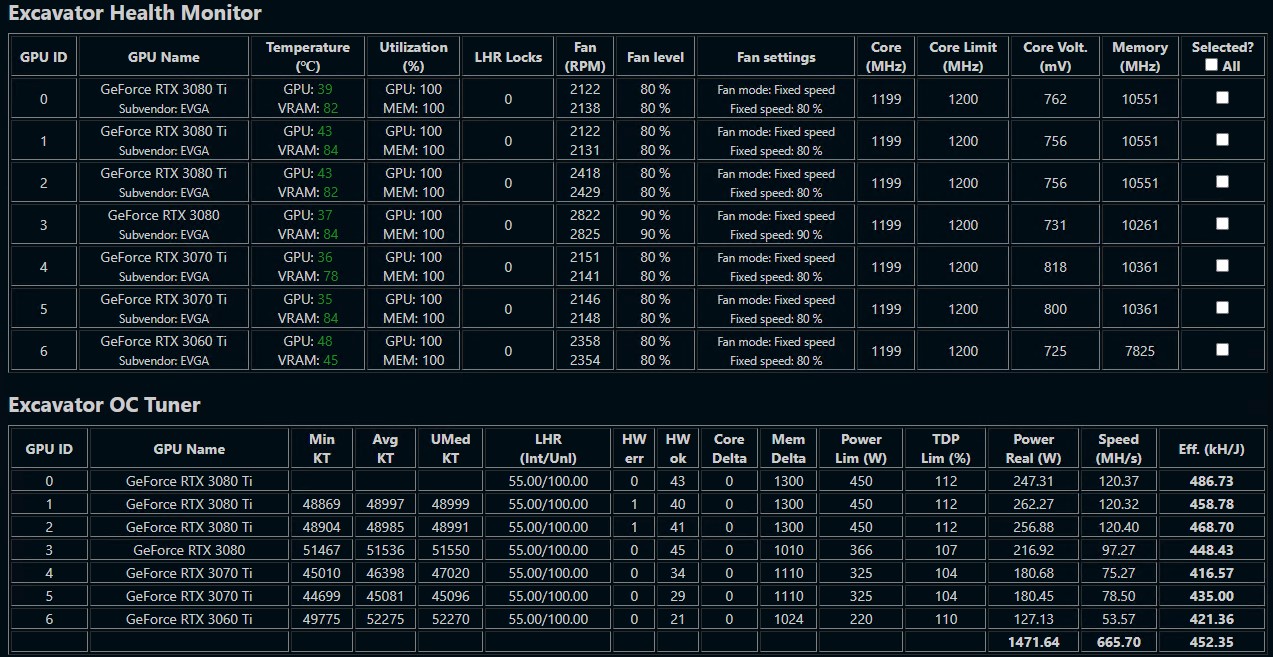
Task: Click the 'HW err' column header
Action: pos(634,449)
